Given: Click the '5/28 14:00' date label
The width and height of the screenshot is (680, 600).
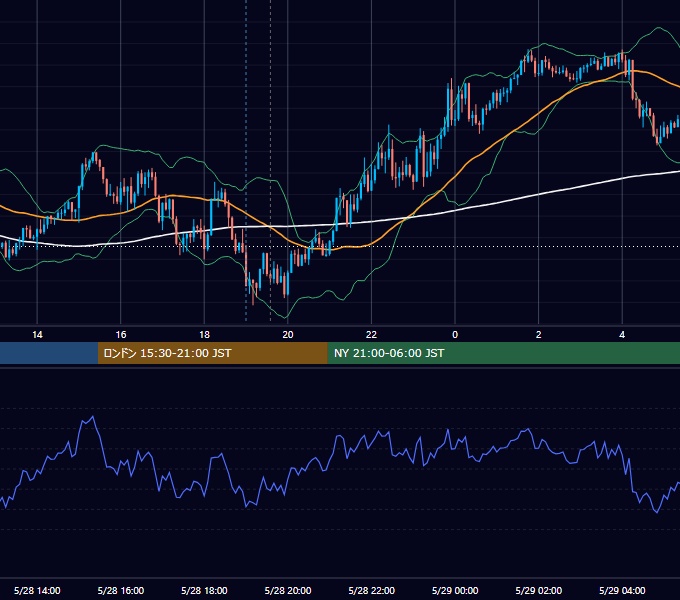Looking at the screenshot, I should (37, 590).
